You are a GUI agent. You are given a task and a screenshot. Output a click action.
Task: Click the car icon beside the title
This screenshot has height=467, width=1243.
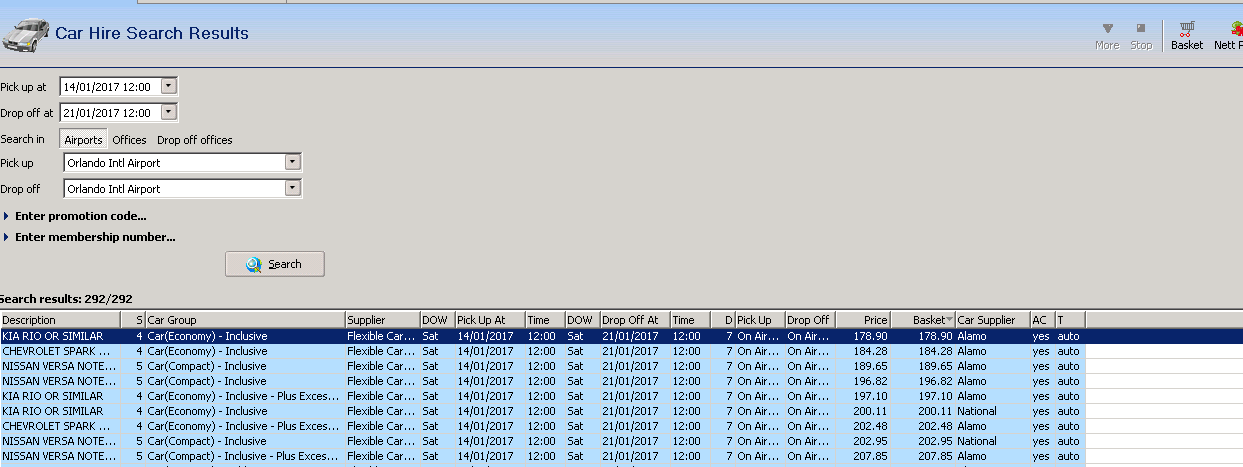coord(24,35)
